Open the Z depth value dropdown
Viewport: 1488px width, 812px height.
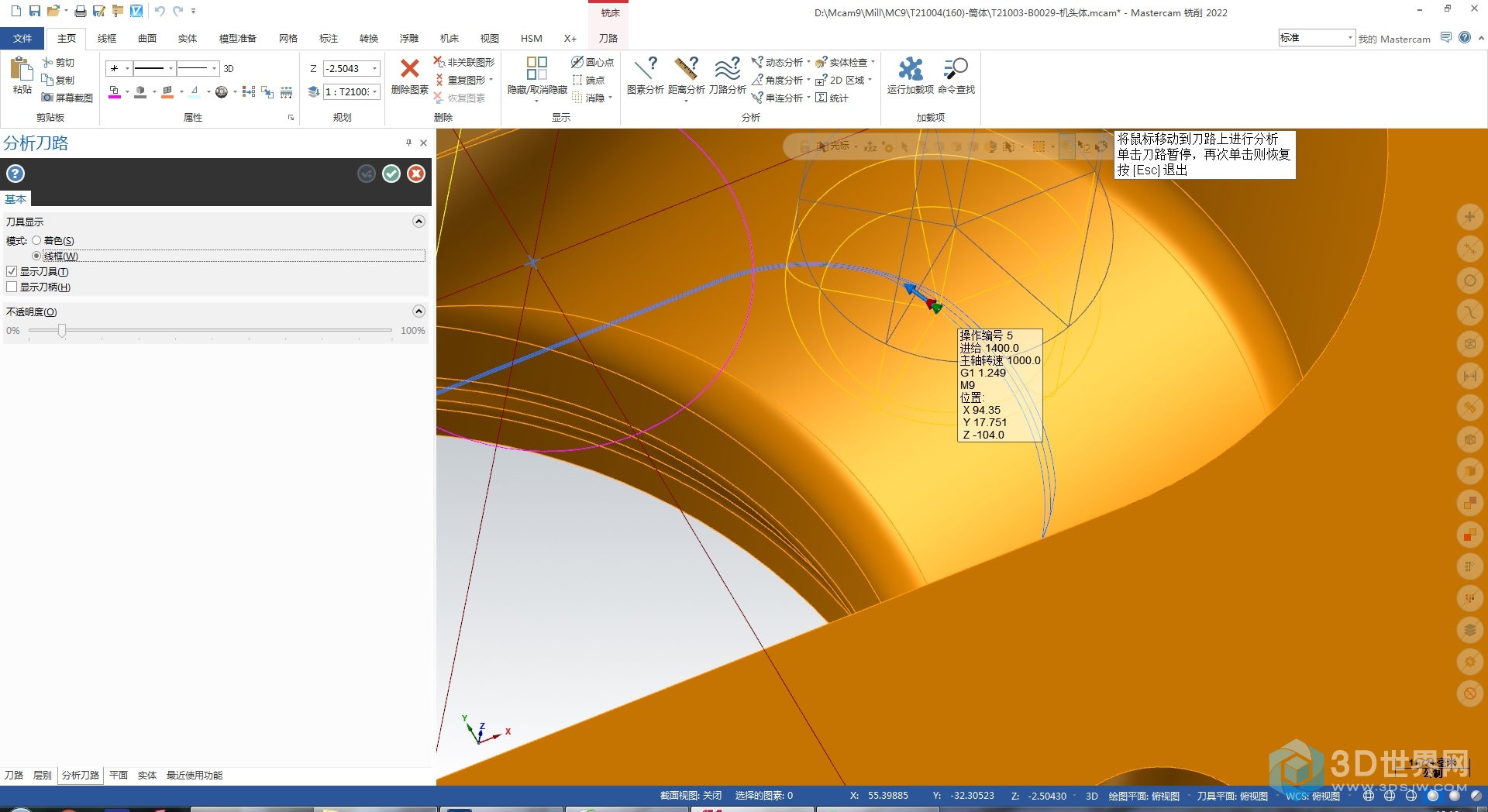click(375, 68)
